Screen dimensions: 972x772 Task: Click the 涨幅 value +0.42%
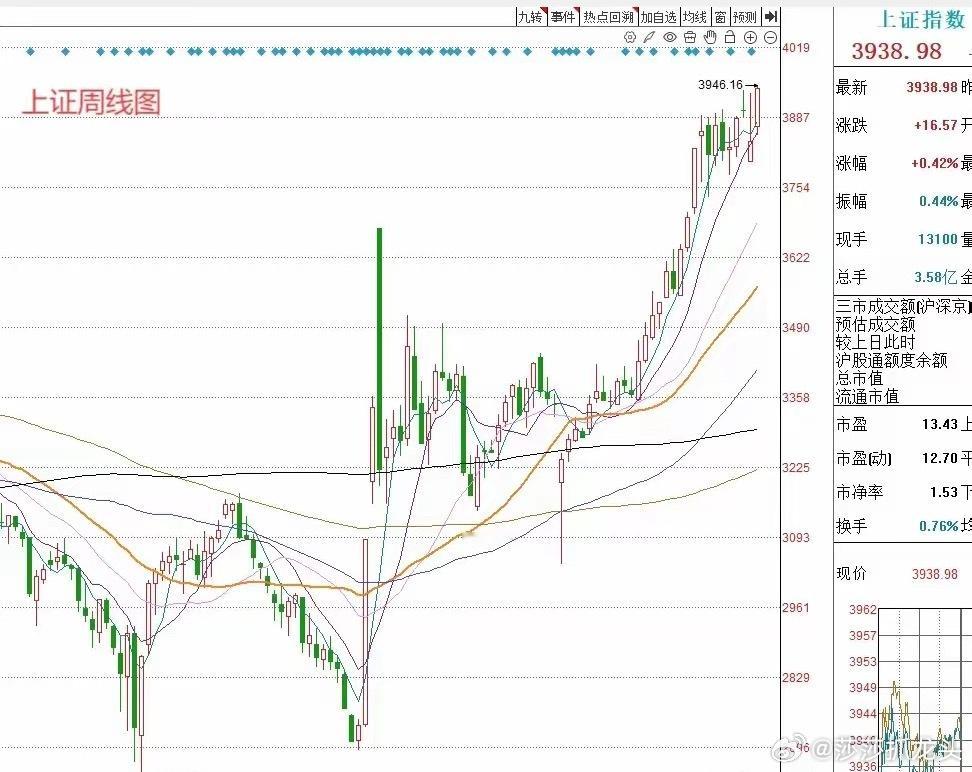(x=934, y=163)
